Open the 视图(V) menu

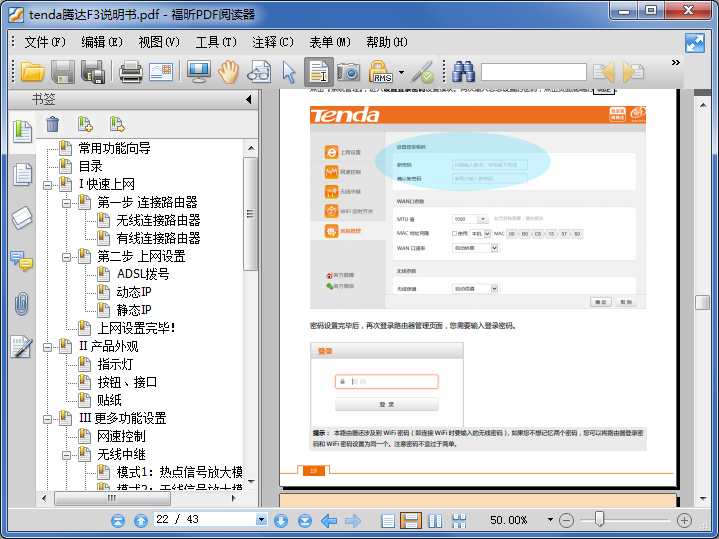point(159,42)
